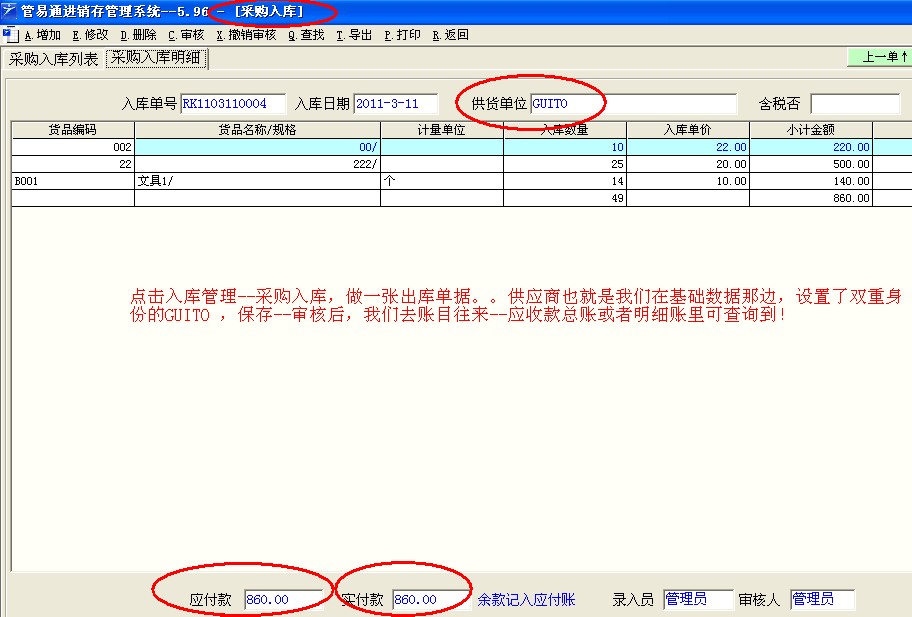This screenshot has height=617, width=912.
Task: Click the 实付款 amount field
Action: (430, 600)
